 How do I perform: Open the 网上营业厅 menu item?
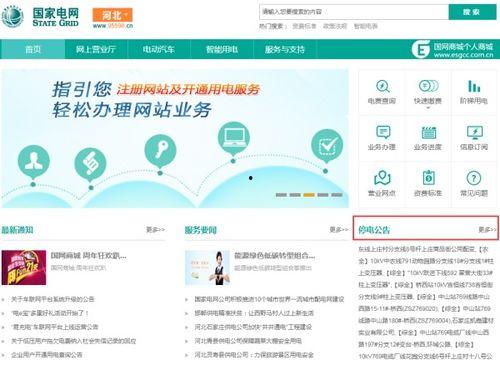click(x=96, y=49)
